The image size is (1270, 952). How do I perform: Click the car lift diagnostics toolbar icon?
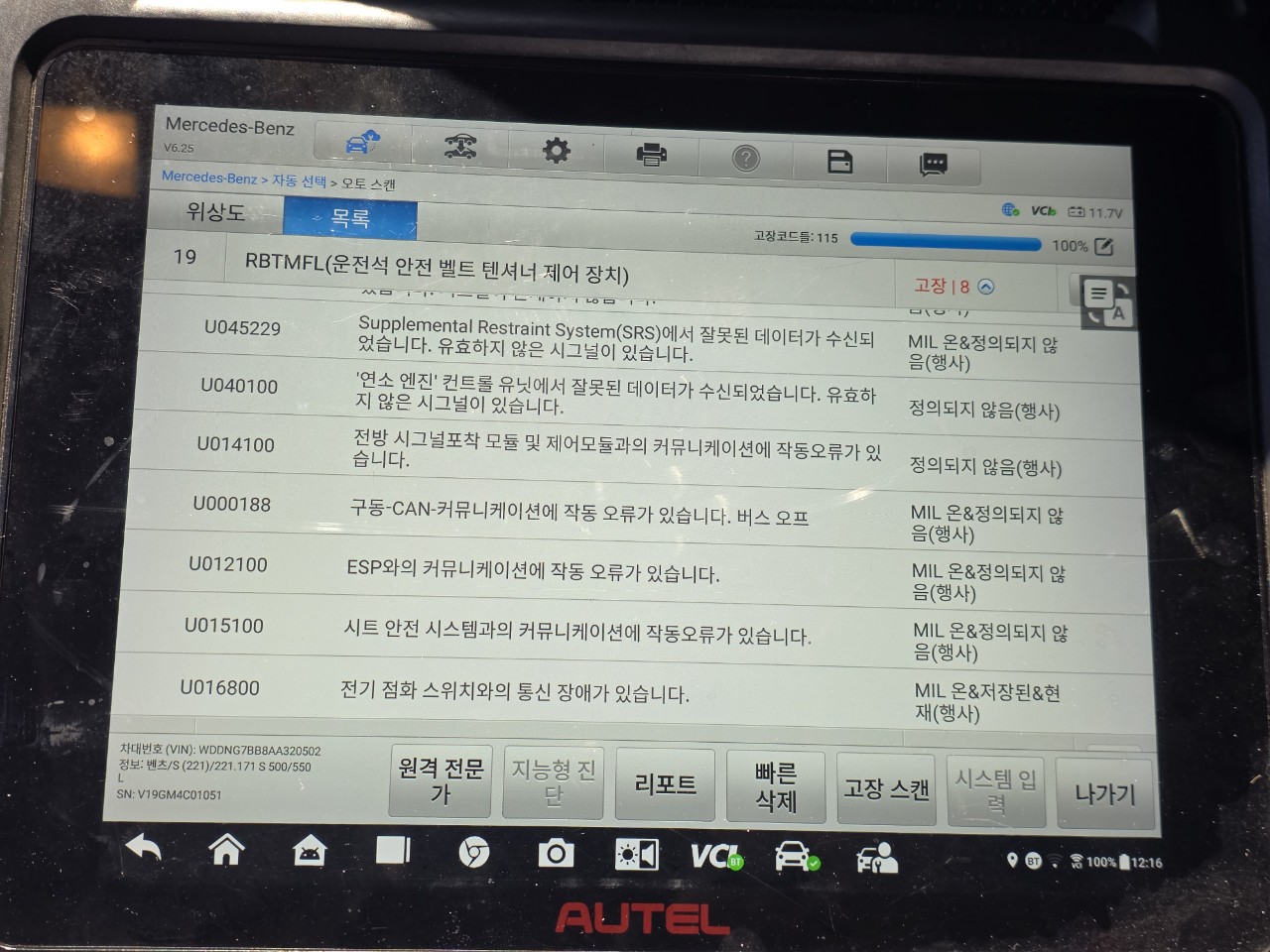(459, 147)
